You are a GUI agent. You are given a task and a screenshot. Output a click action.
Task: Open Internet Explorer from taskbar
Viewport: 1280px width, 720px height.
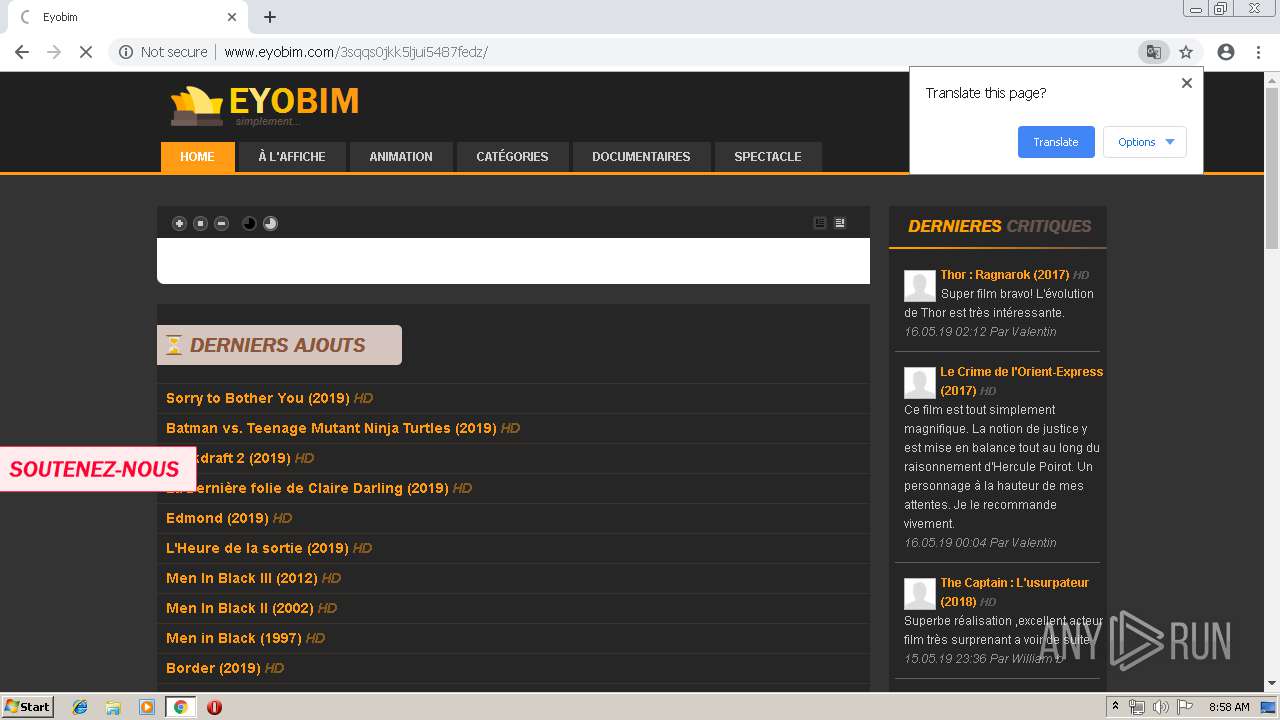click(x=80, y=707)
